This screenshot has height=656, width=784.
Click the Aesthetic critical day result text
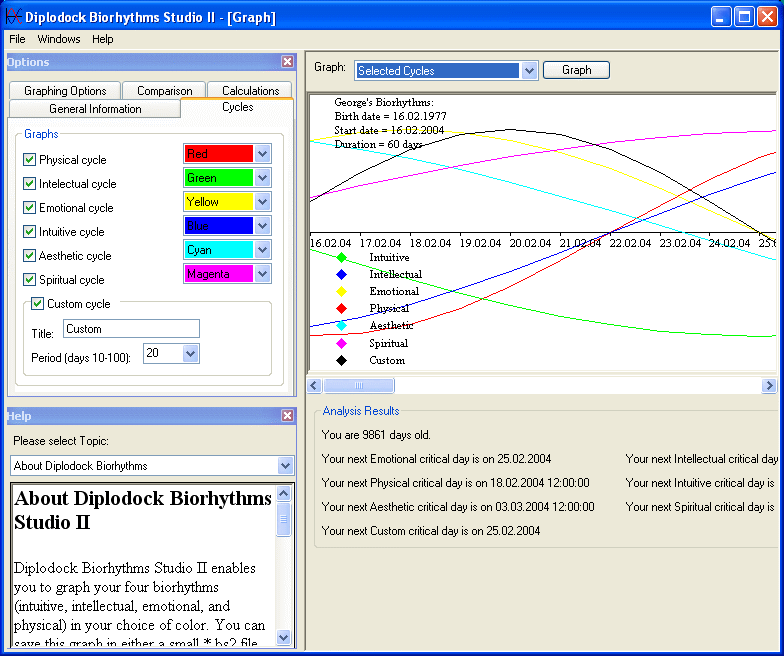pos(458,506)
